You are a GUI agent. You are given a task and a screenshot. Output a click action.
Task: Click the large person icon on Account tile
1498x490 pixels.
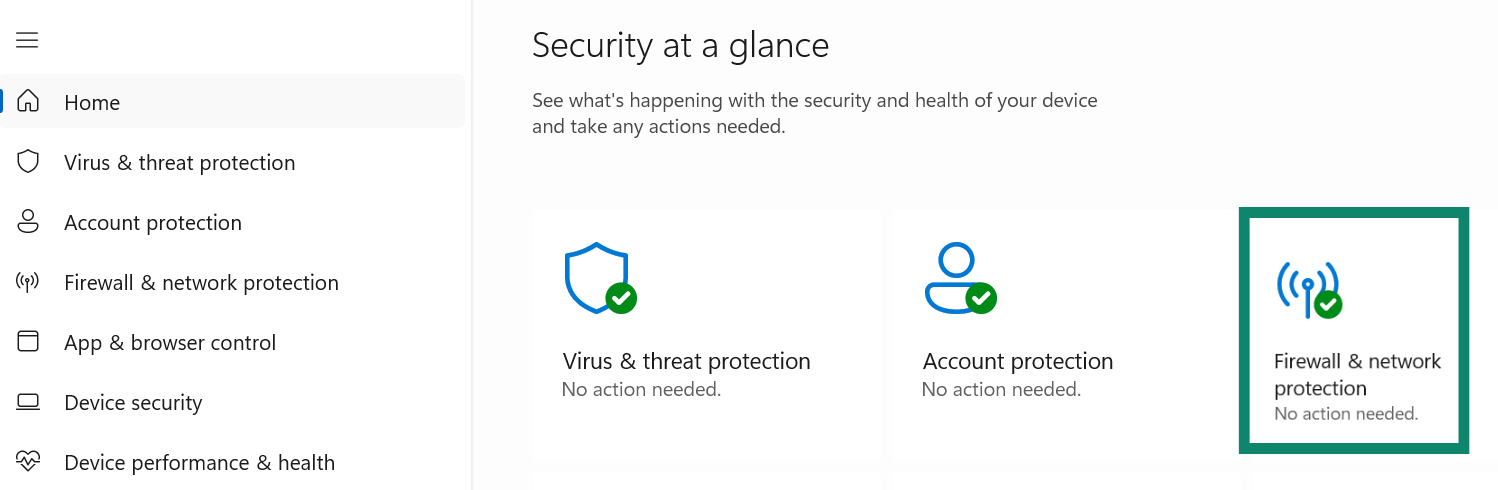point(957,277)
